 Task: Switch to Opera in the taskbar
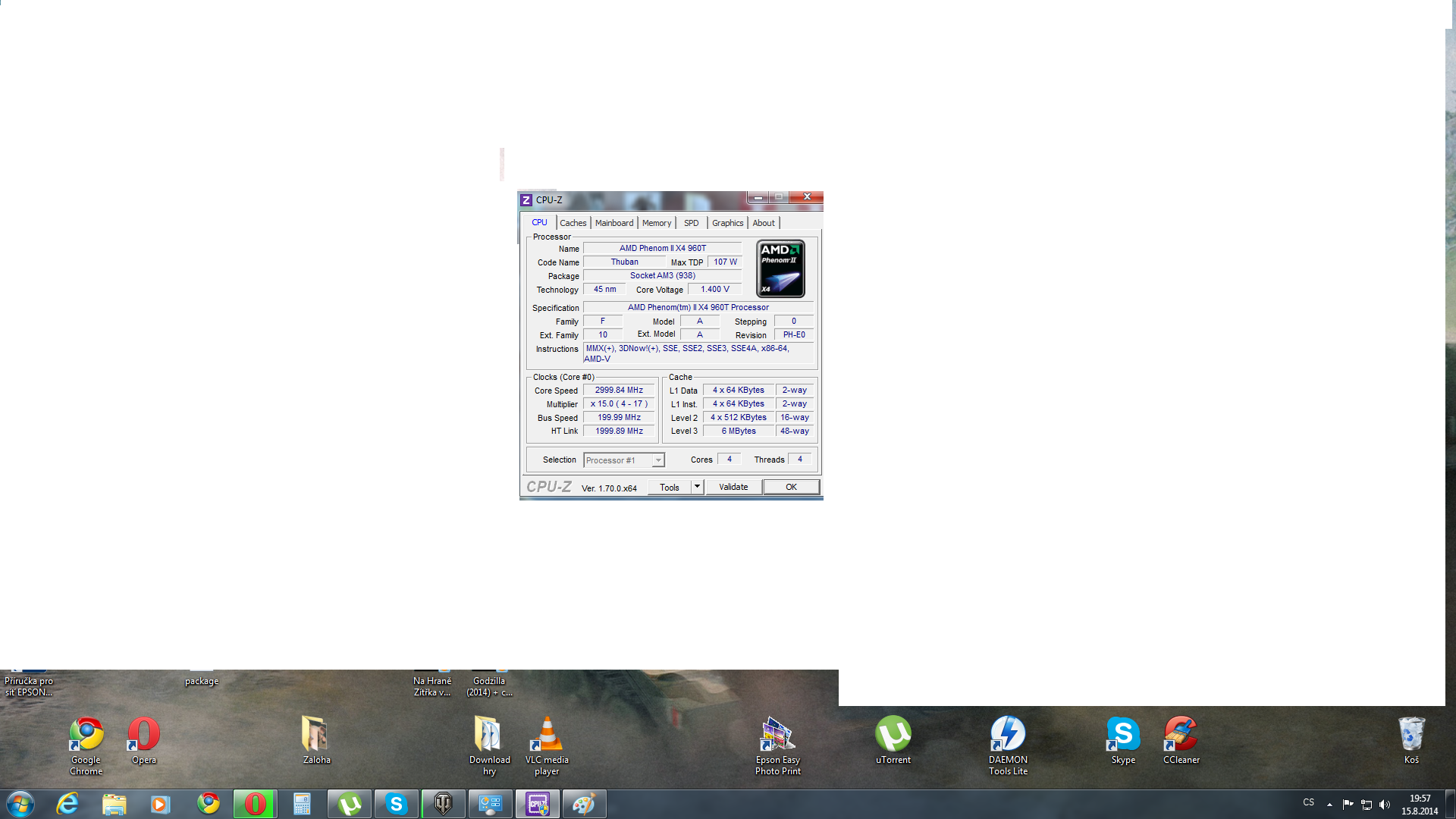coord(255,804)
